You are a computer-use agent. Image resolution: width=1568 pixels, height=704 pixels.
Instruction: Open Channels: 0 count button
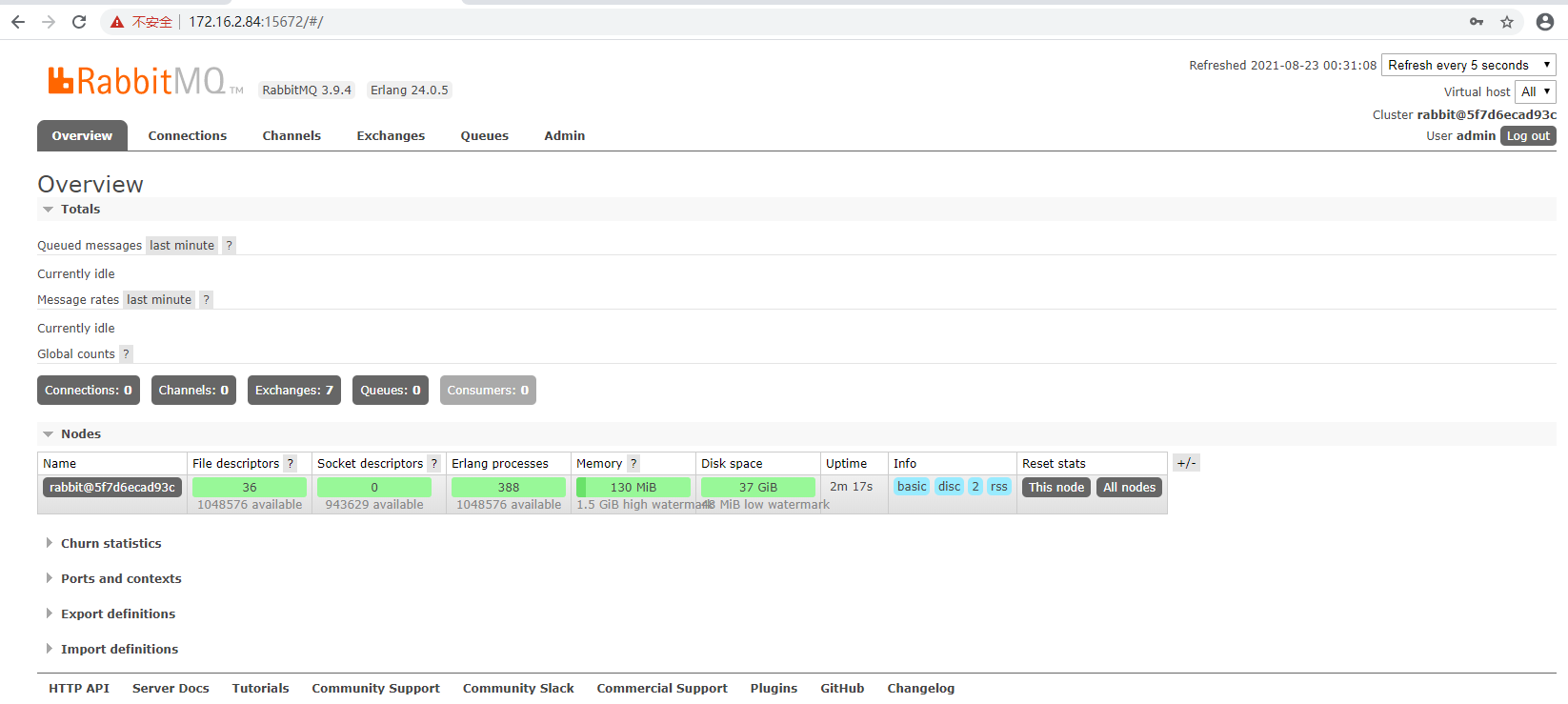(193, 391)
